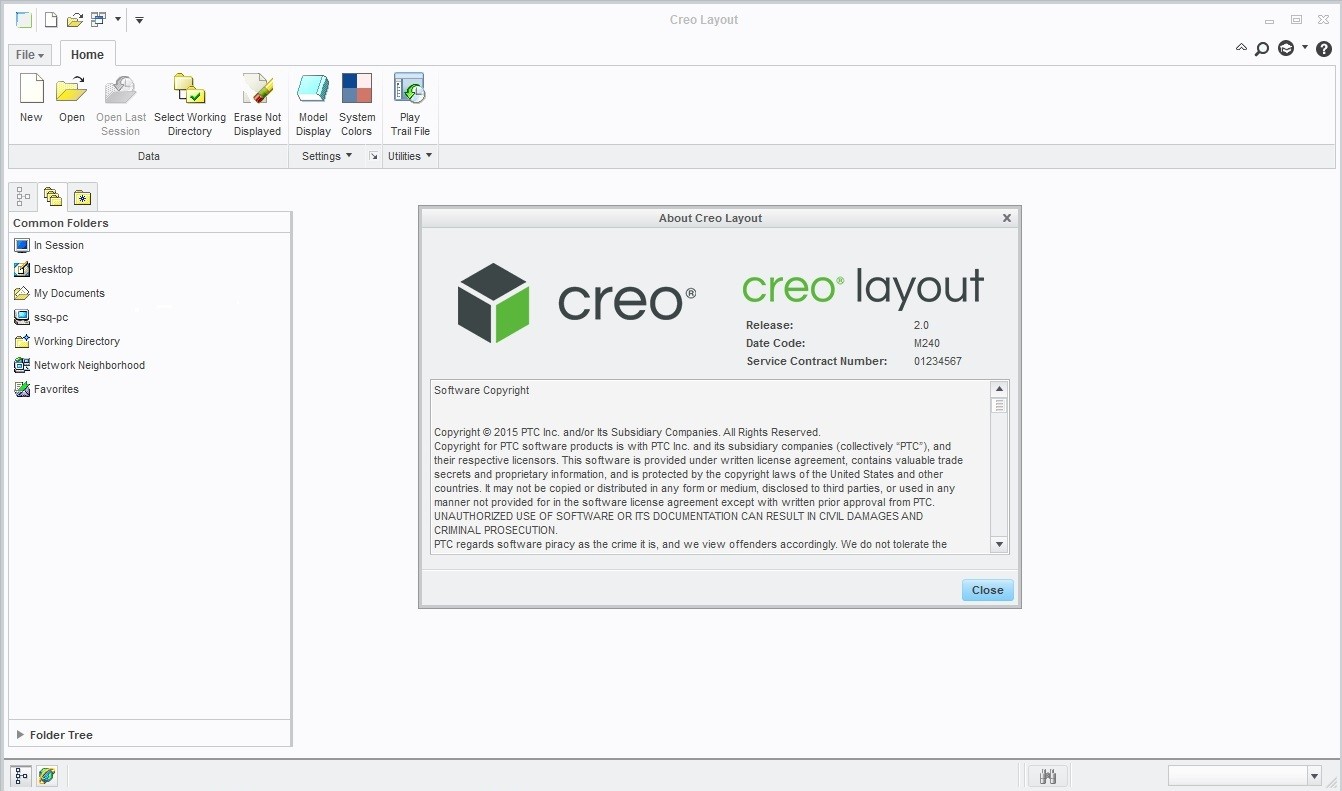
Task: Open the Customize Quick Access Toolbar dropdown
Action: click(x=139, y=20)
